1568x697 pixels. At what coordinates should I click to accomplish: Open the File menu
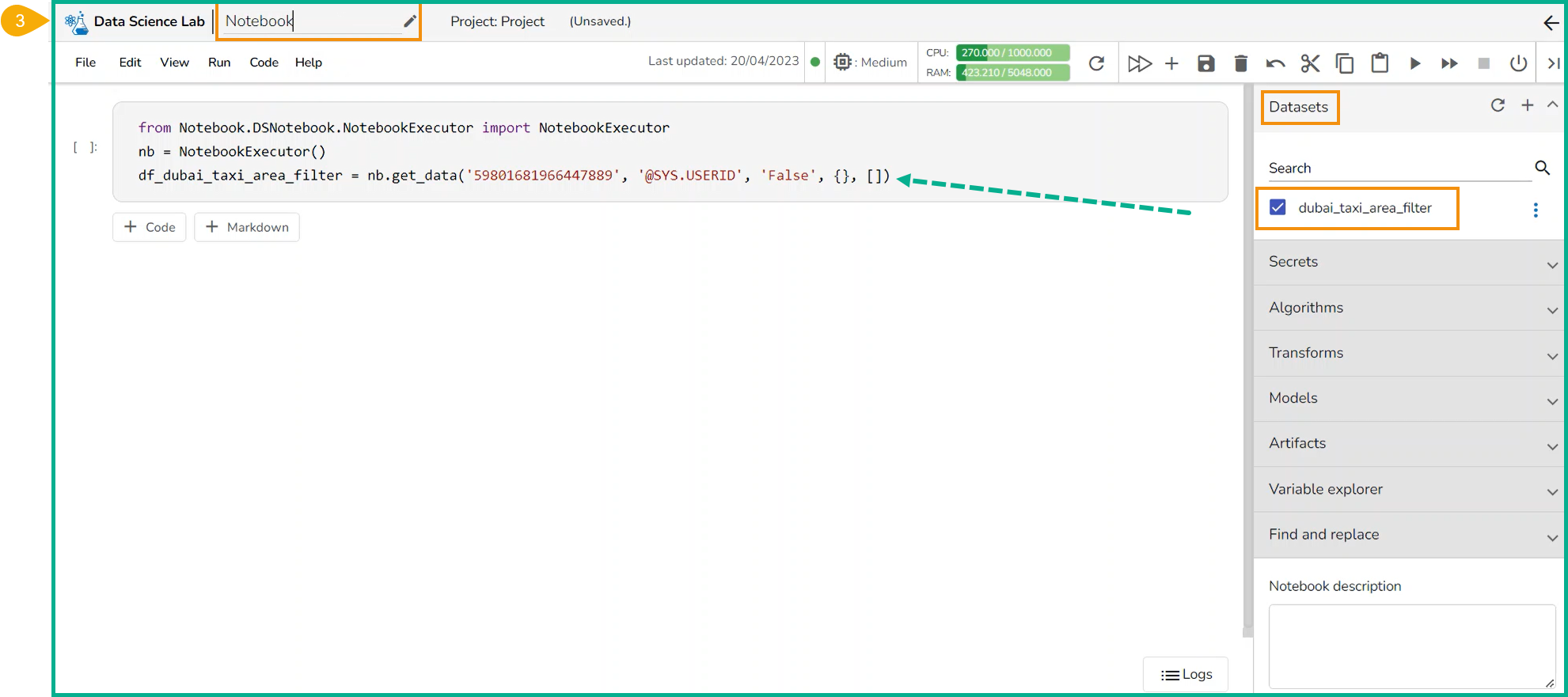[x=85, y=63]
